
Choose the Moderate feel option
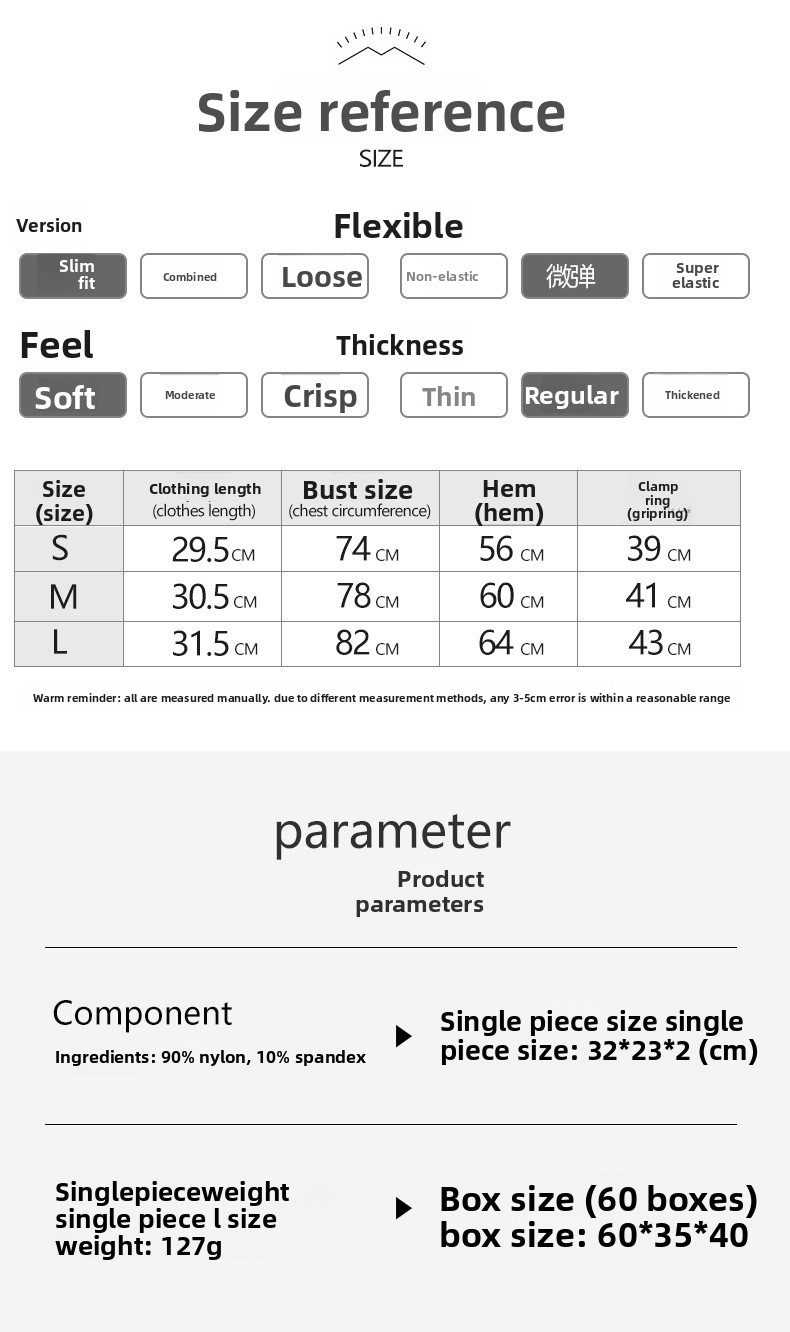[193, 395]
